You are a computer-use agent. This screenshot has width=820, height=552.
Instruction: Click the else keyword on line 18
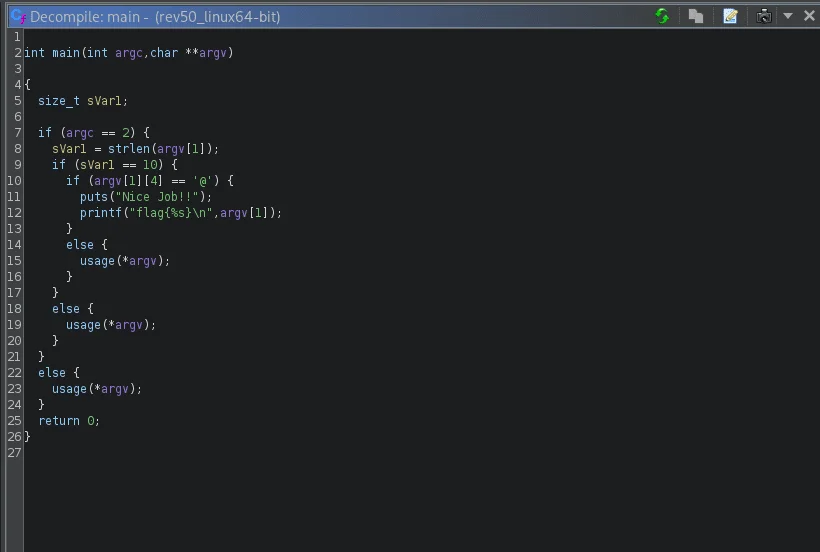click(66, 309)
